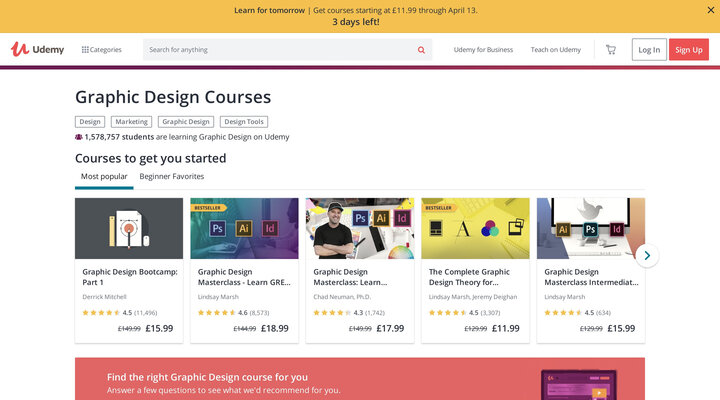Click the Derrick Mitchell instructor name
Screen dimensions: 720x400
click(x=105, y=297)
